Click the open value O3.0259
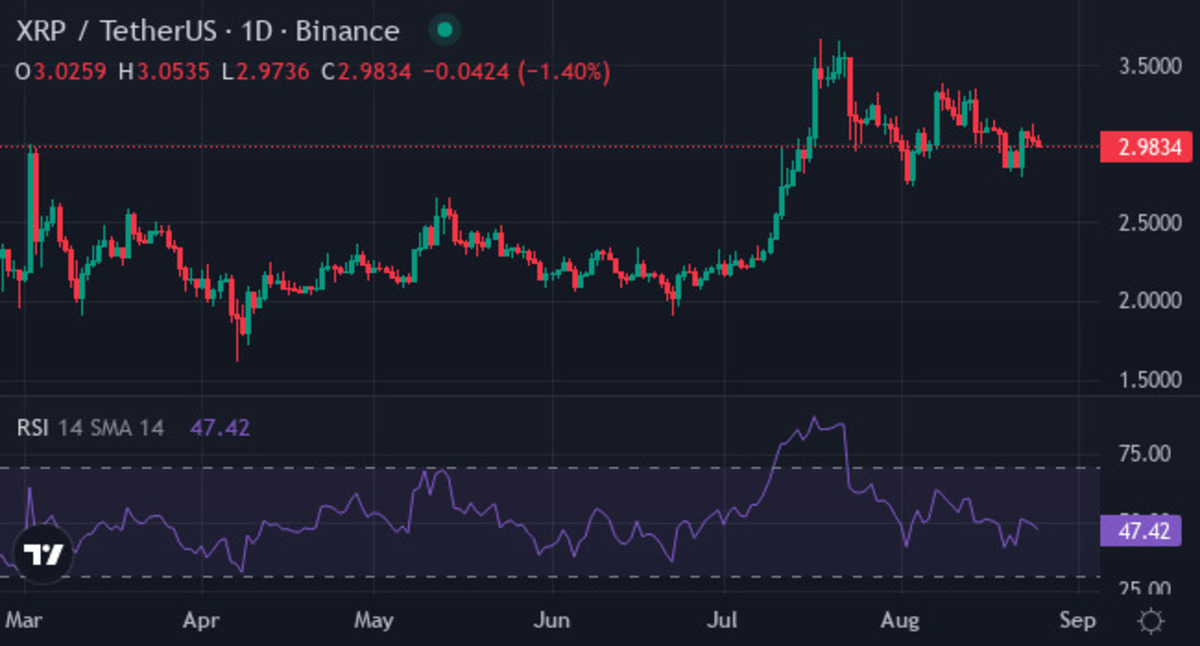Screen dimensions: 1200x646 point(62,72)
